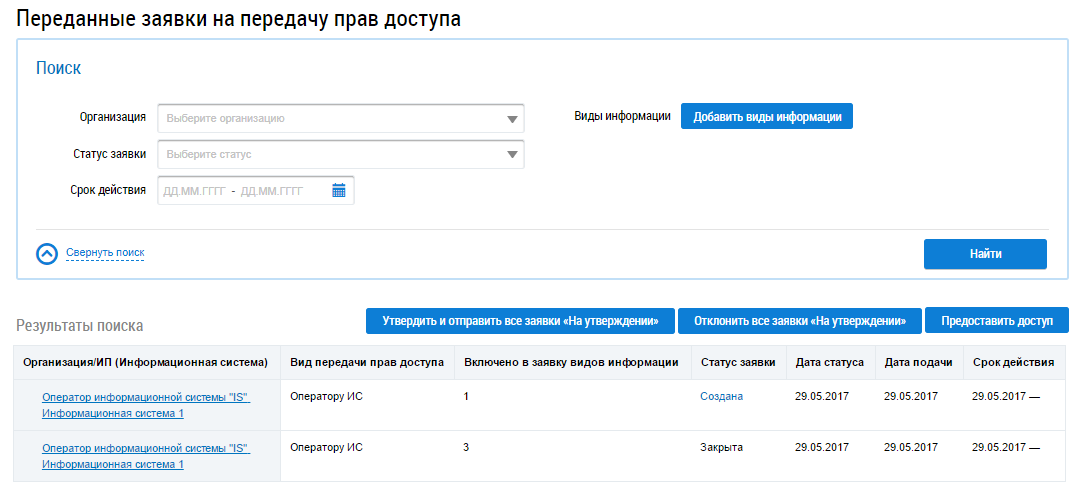
Task: Click Предоставить доступ button
Action: point(997,321)
